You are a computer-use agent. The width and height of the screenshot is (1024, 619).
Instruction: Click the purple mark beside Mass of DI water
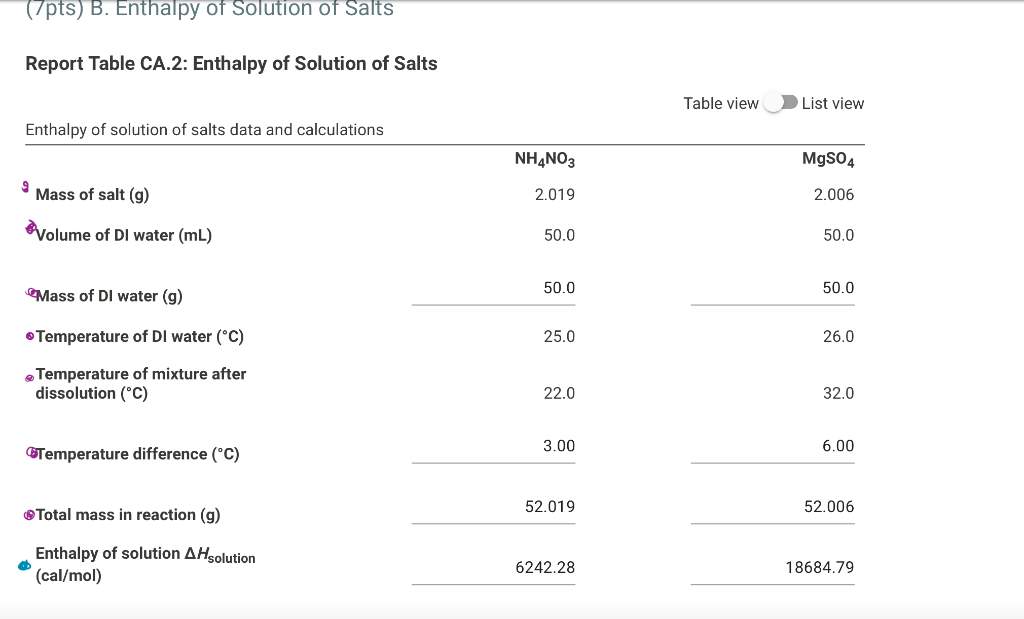30,293
